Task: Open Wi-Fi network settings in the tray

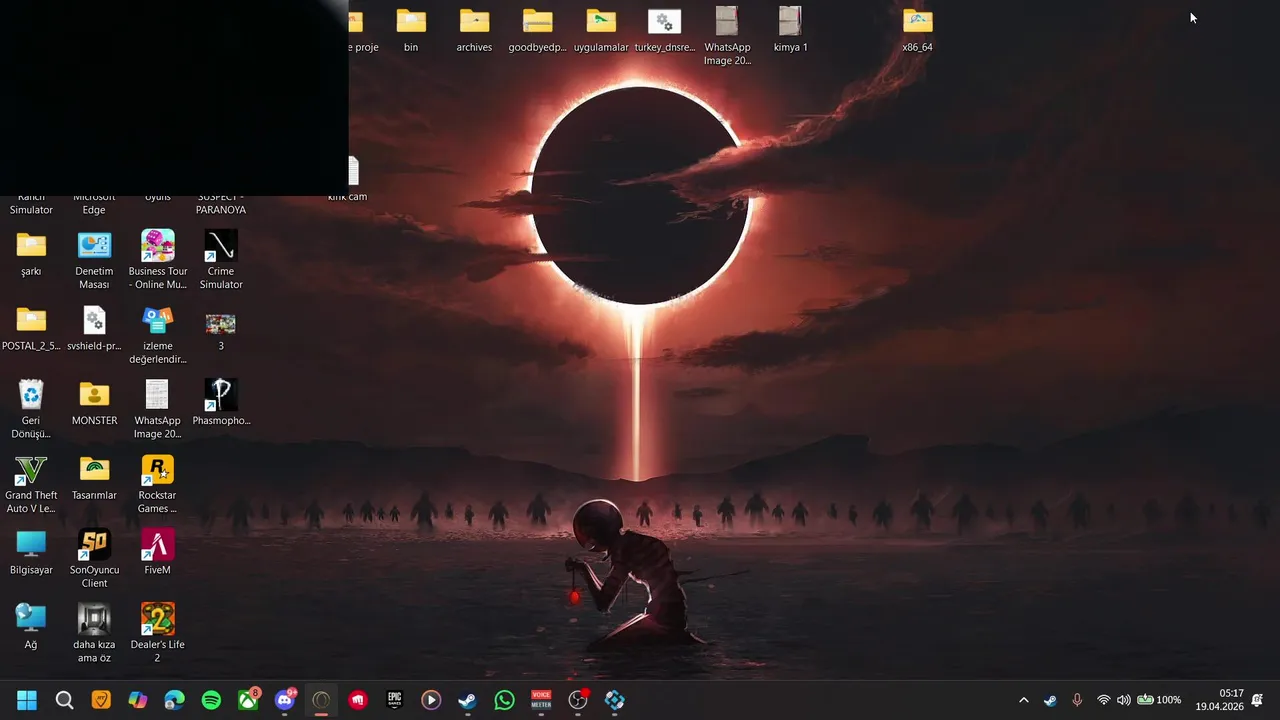Action: [x=1104, y=700]
